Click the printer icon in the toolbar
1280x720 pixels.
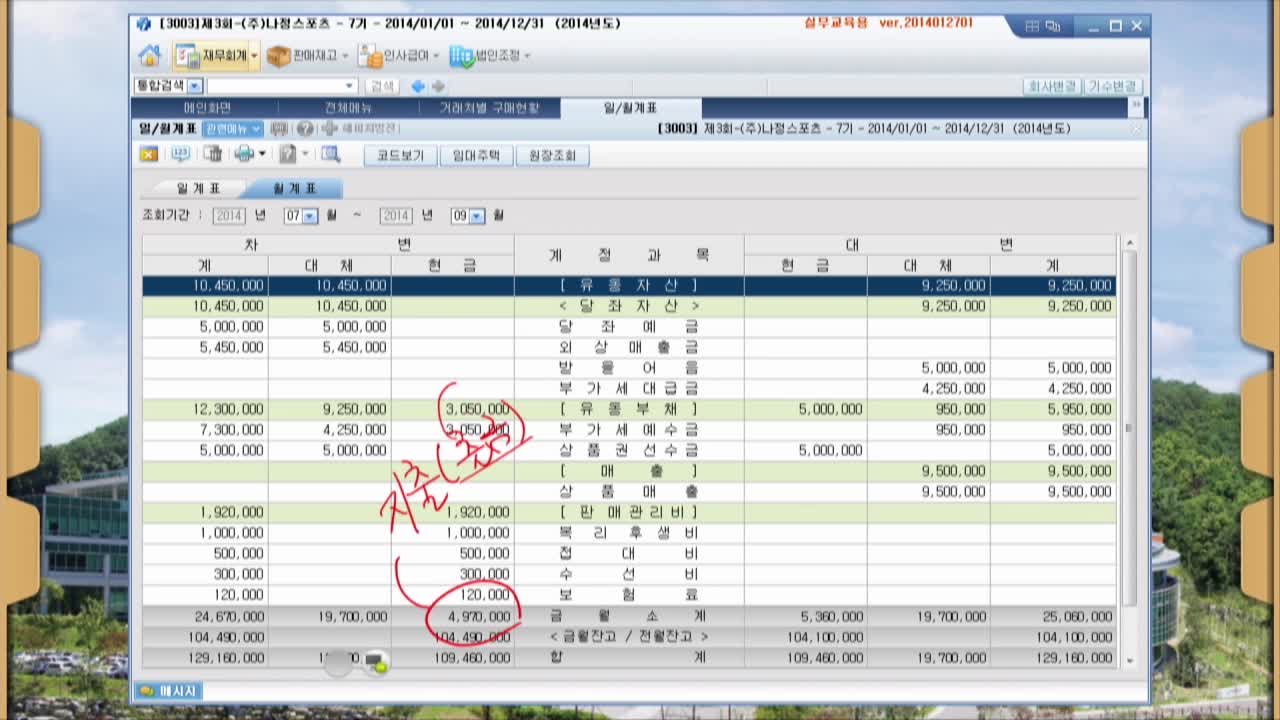pos(244,154)
